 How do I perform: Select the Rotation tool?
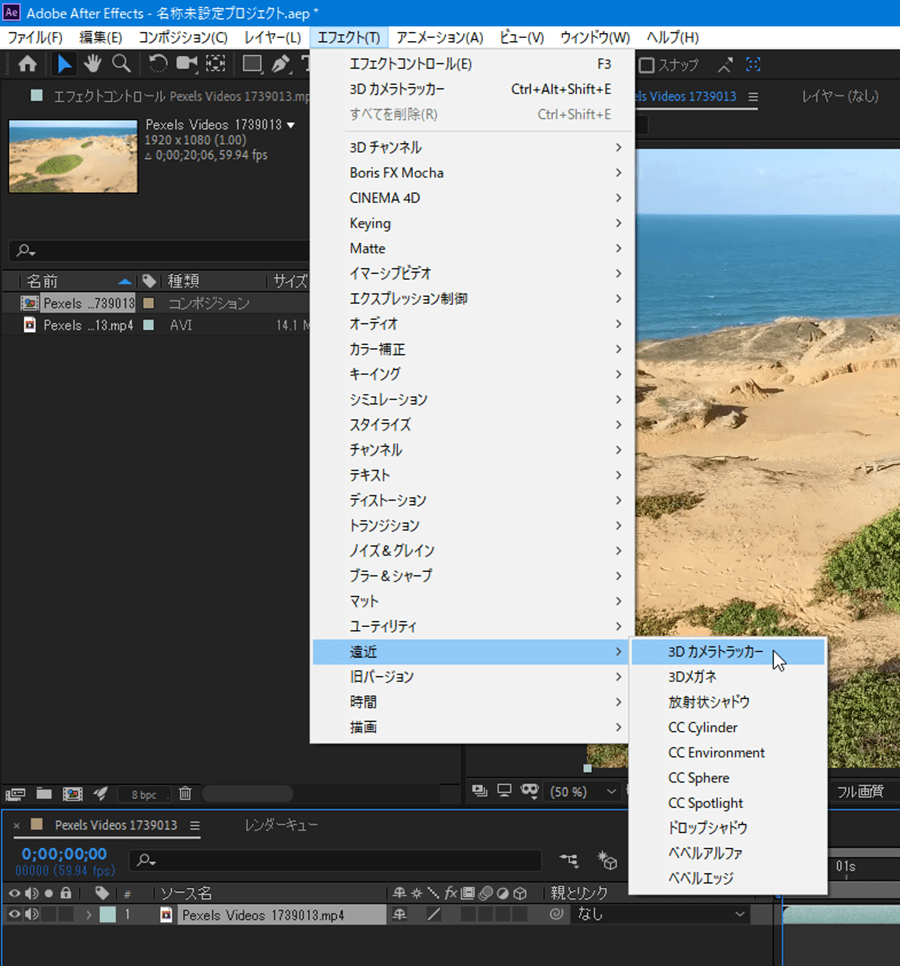tap(157, 64)
